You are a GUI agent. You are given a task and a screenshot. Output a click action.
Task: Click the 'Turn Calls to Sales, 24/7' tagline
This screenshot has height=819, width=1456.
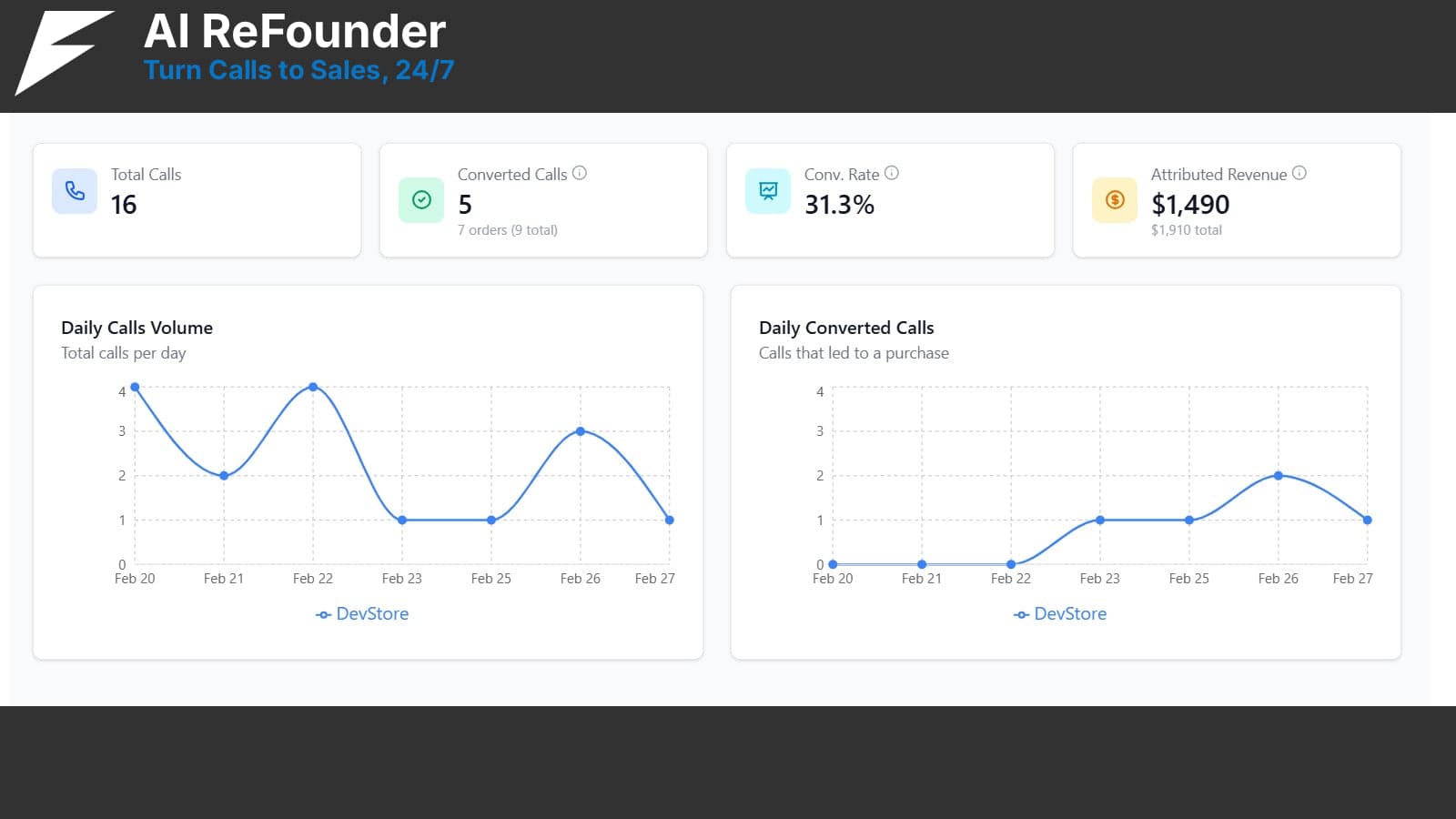pyautogui.click(x=299, y=70)
